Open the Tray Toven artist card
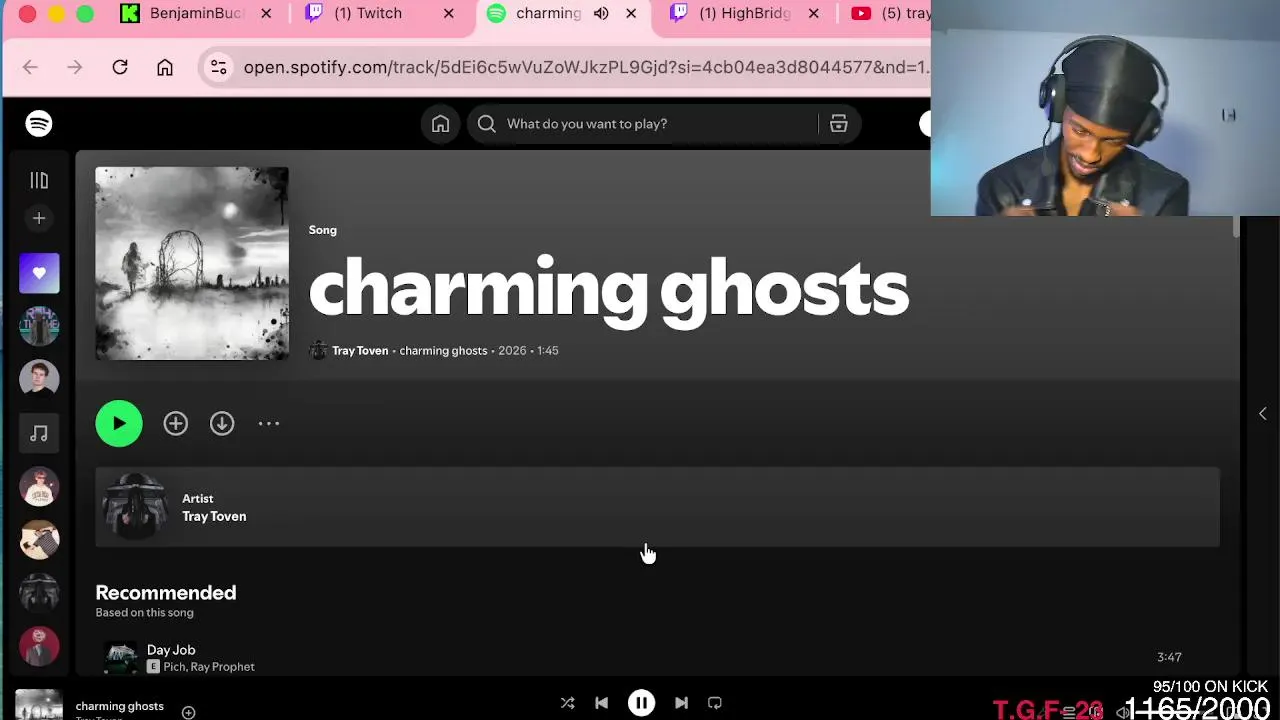 pyautogui.click(x=657, y=507)
